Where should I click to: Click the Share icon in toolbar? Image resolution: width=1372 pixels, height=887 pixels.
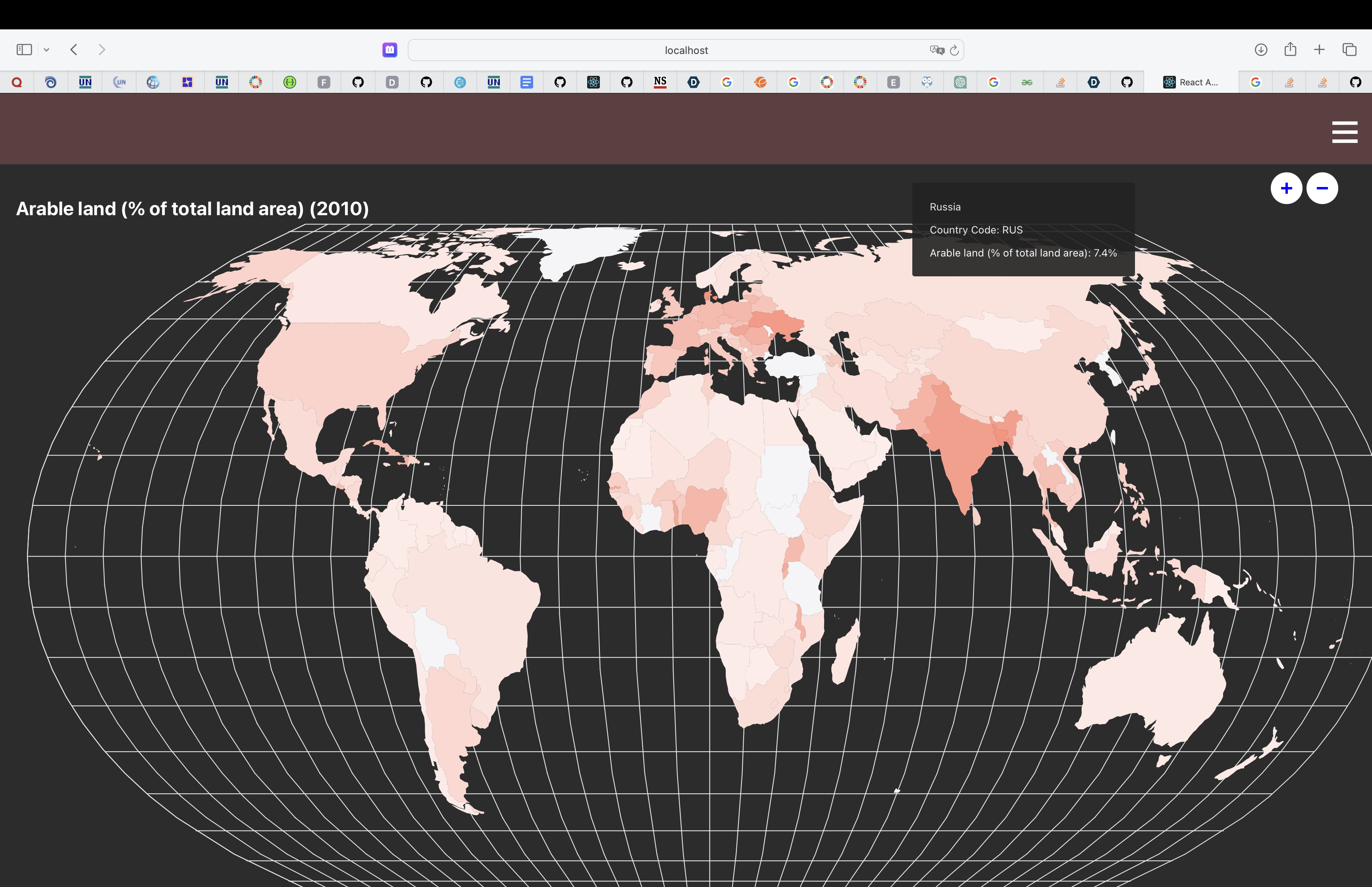click(1290, 50)
